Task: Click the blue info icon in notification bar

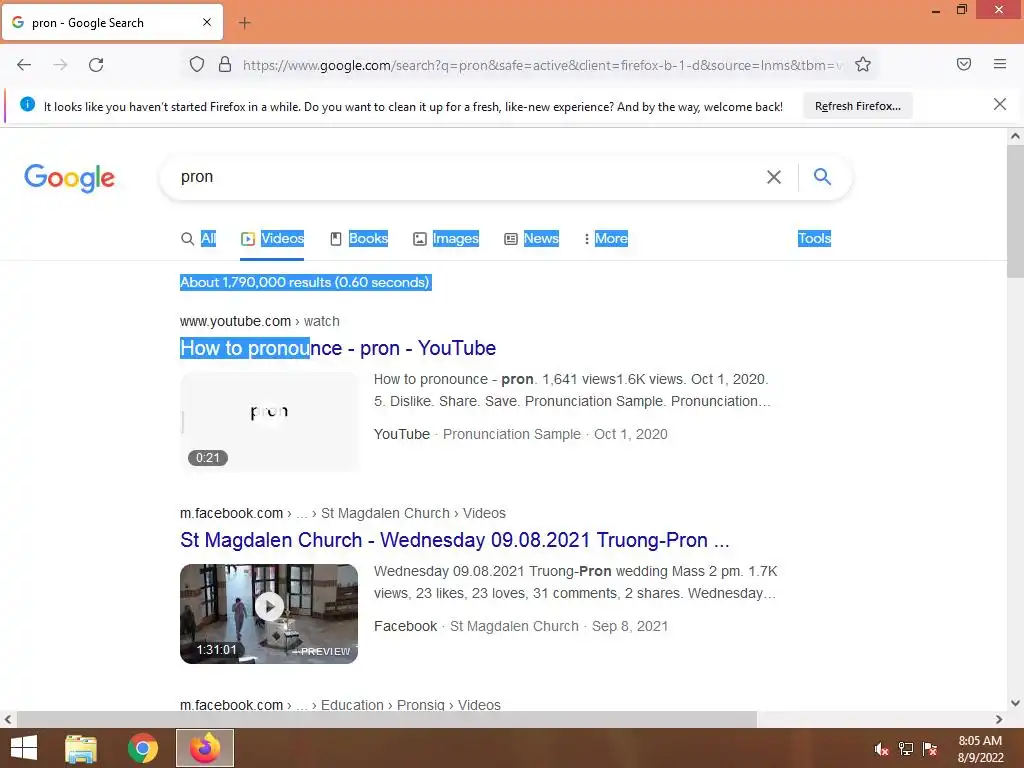Action: [x=27, y=104]
